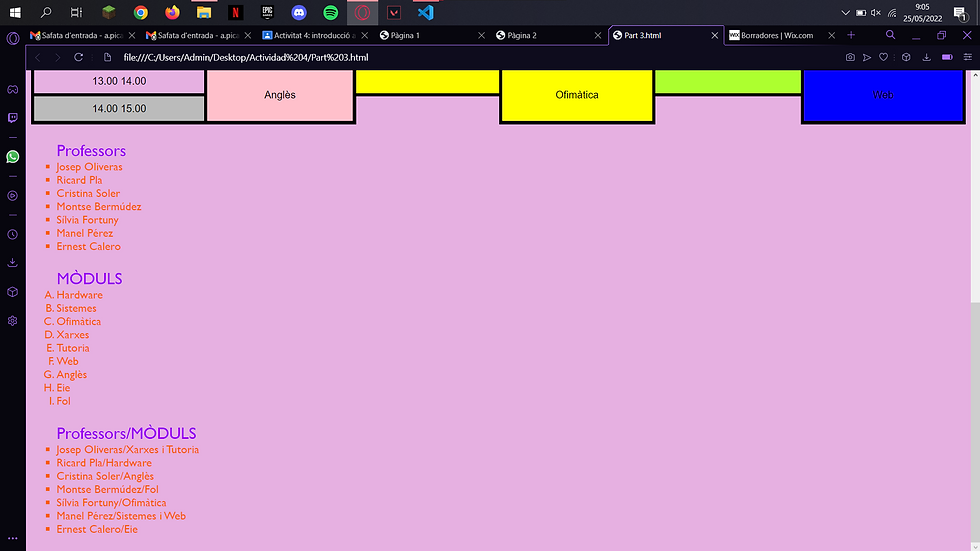Click the 13.00 14.00 time cell
980x551 pixels.
pos(119,81)
